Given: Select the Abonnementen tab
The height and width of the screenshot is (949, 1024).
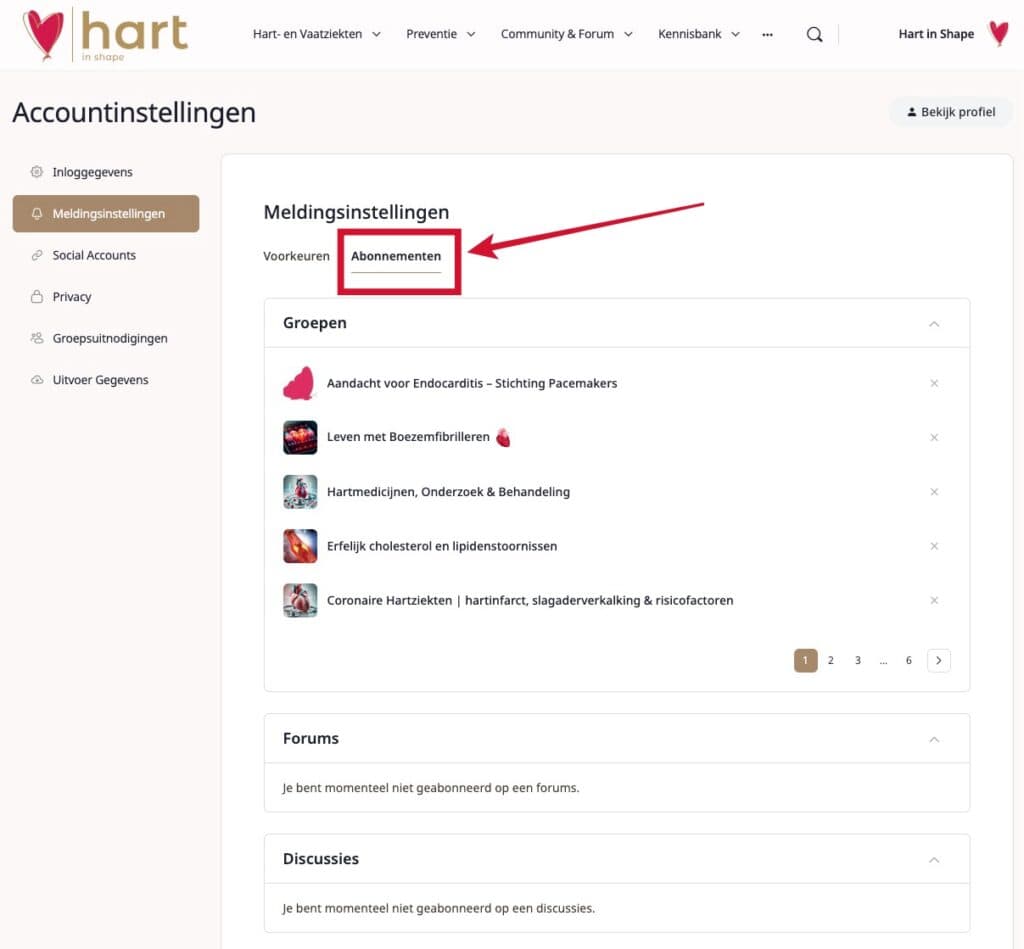Looking at the screenshot, I should click(x=396, y=256).
